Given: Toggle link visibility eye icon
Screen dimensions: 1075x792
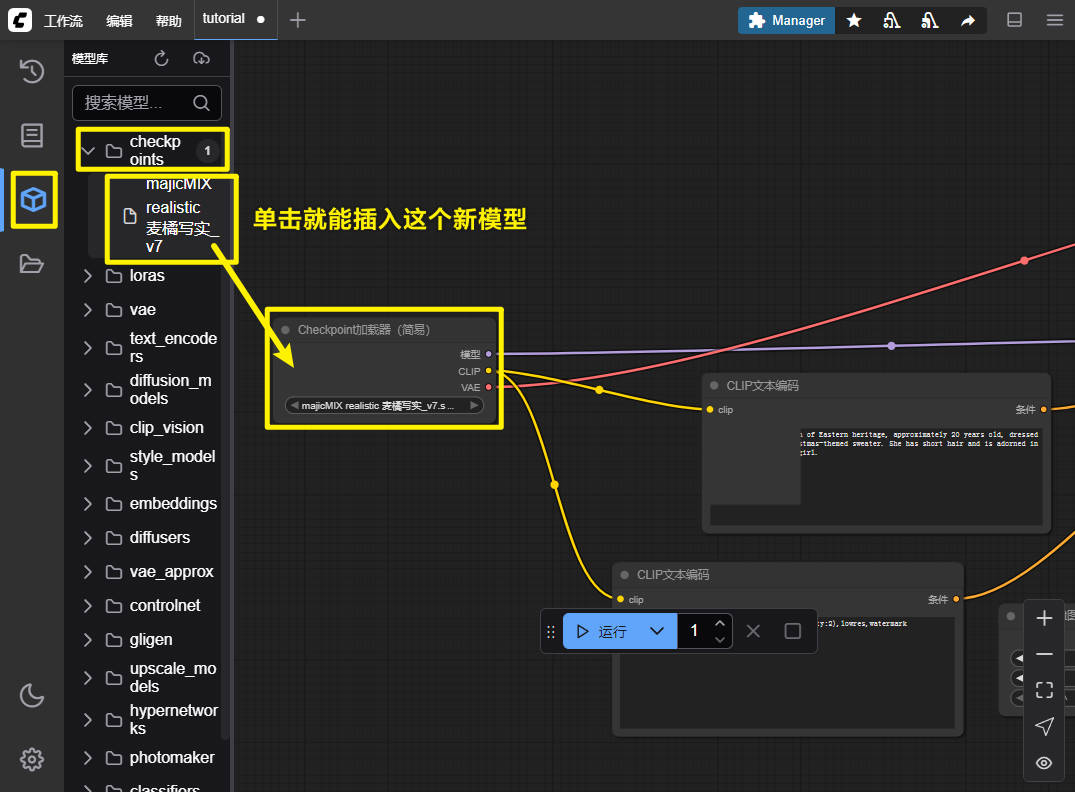Looking at the screenshot, I should point(1044,763).
